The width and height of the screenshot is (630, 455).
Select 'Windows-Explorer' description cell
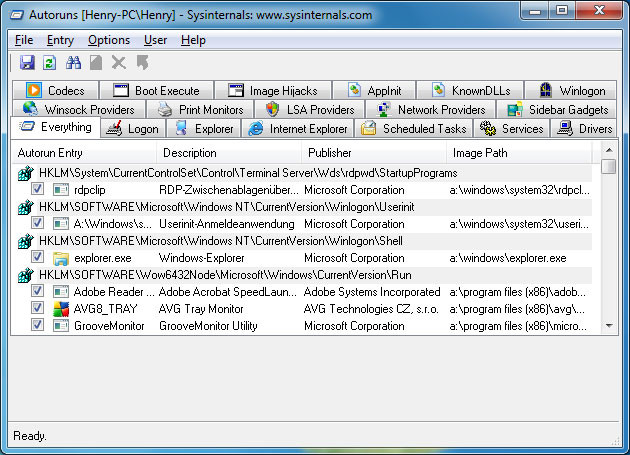(x=201, y=258)
